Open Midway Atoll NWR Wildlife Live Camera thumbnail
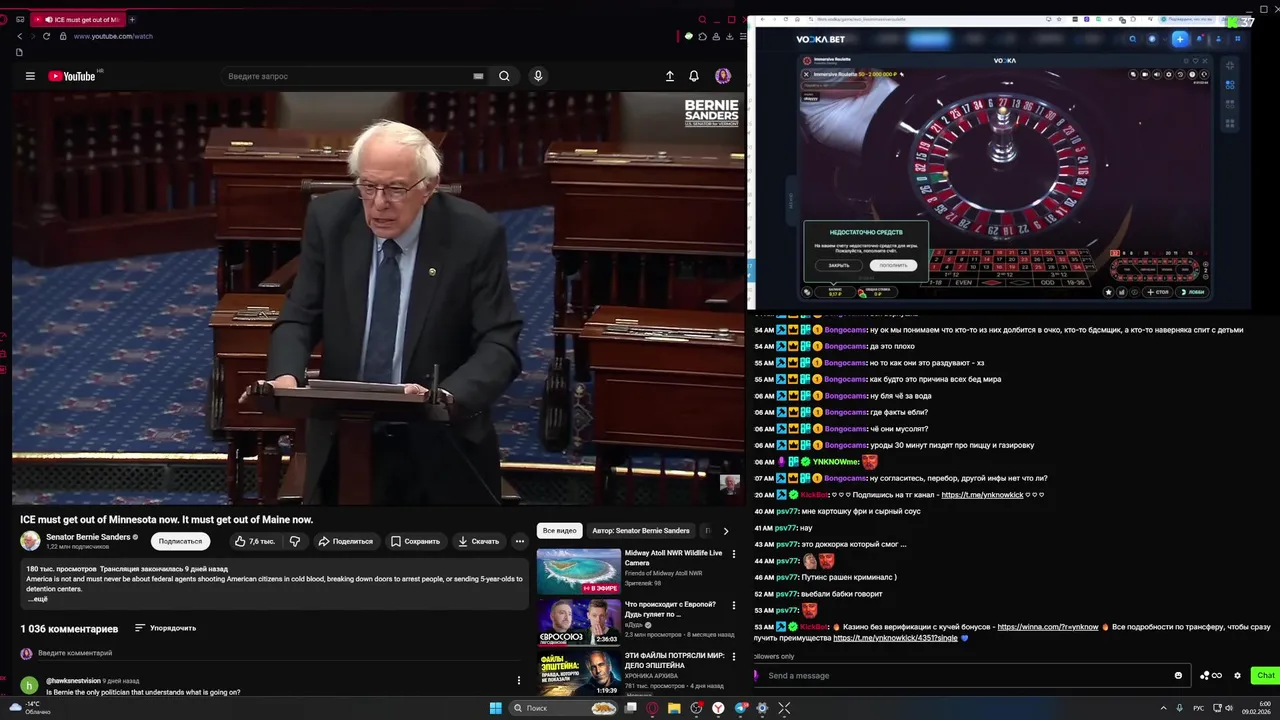 pyautogui.click(x=579, y=572)
